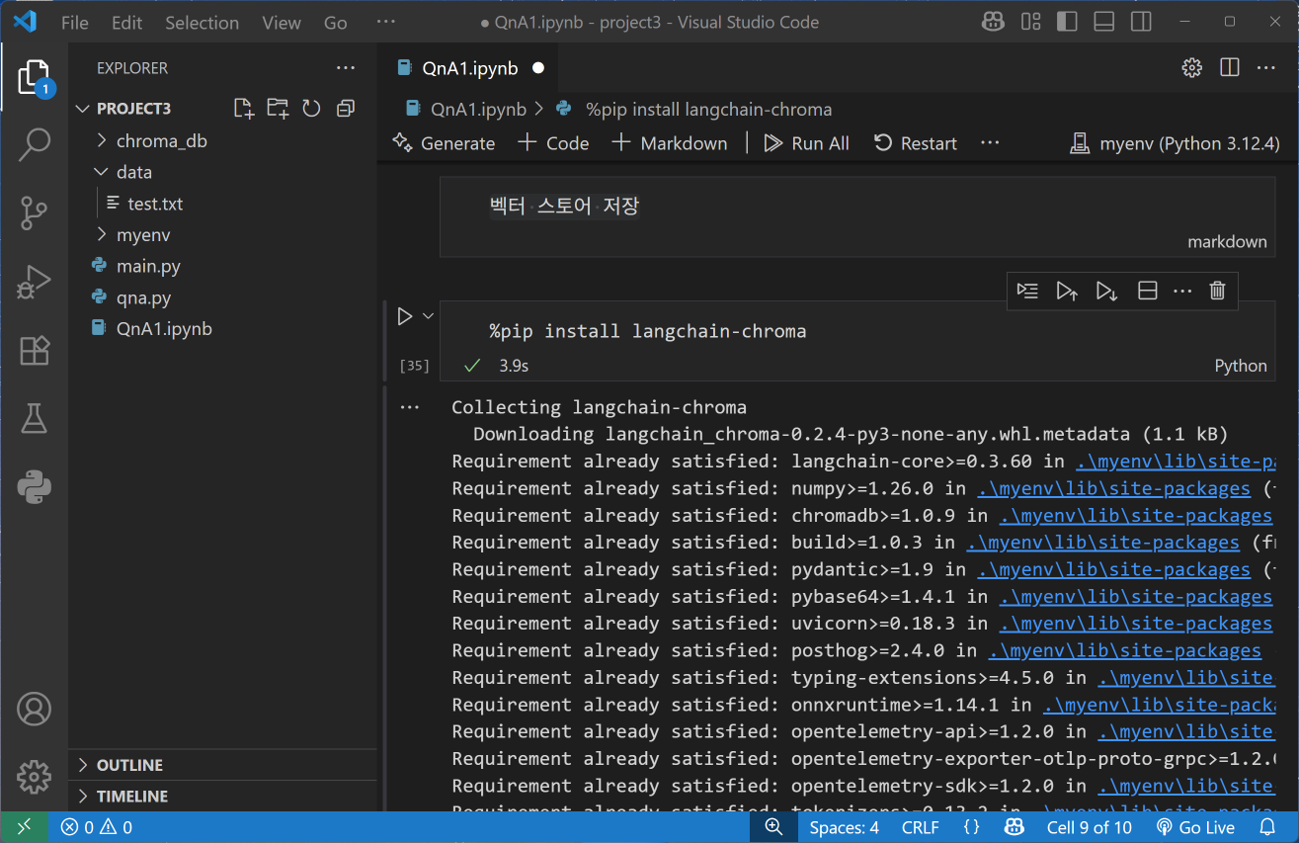Open notebook toolbar overflow ellipsis
Image resolution: width=1299 pixels, height=843 pixels.
[990, 143]
